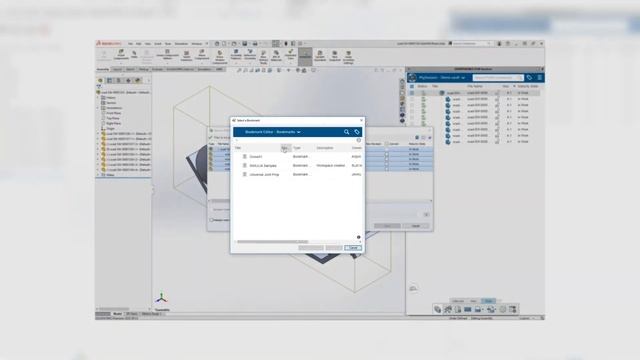Click Show Hidden Components tool
The image size is (640, 360).
[220, 56]
